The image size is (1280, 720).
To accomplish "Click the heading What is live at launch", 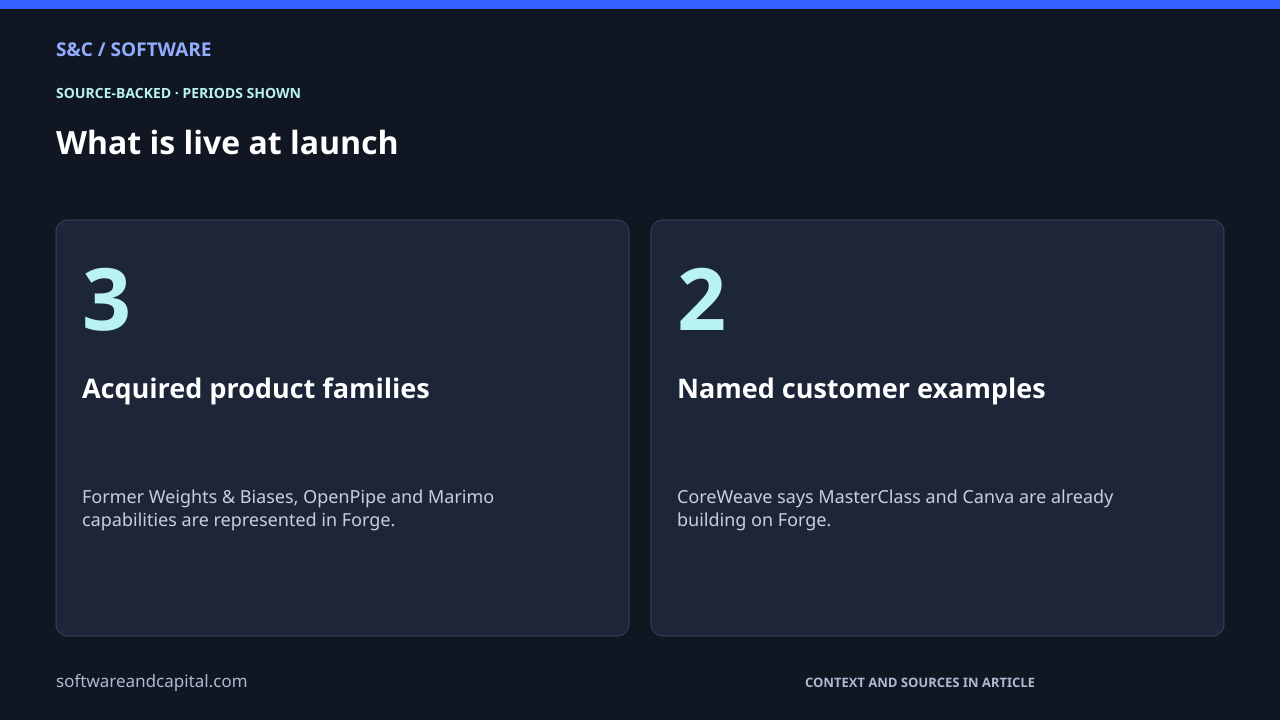I will (227, 143).
